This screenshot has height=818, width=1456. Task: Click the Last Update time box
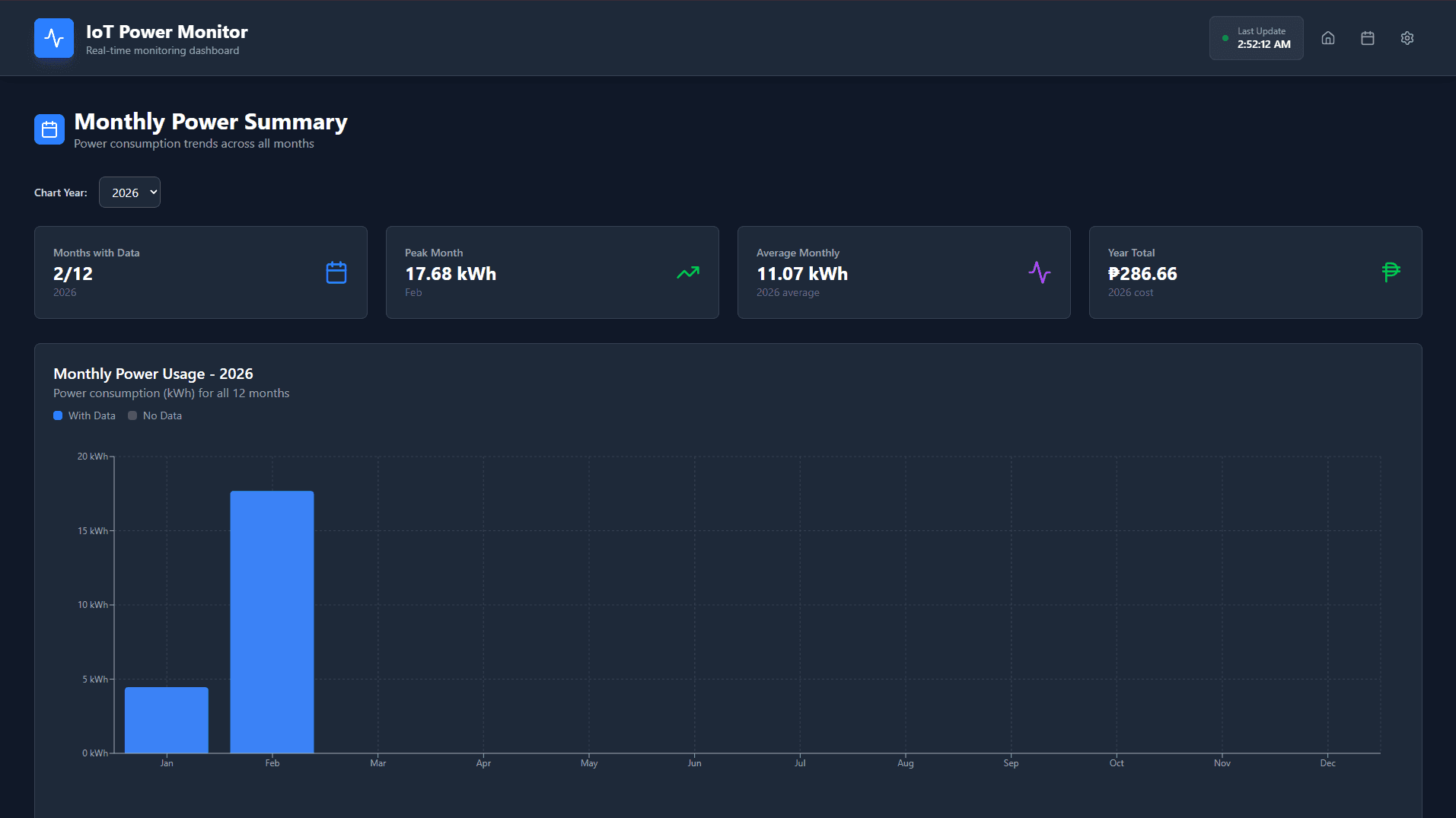click(1256, 38)
